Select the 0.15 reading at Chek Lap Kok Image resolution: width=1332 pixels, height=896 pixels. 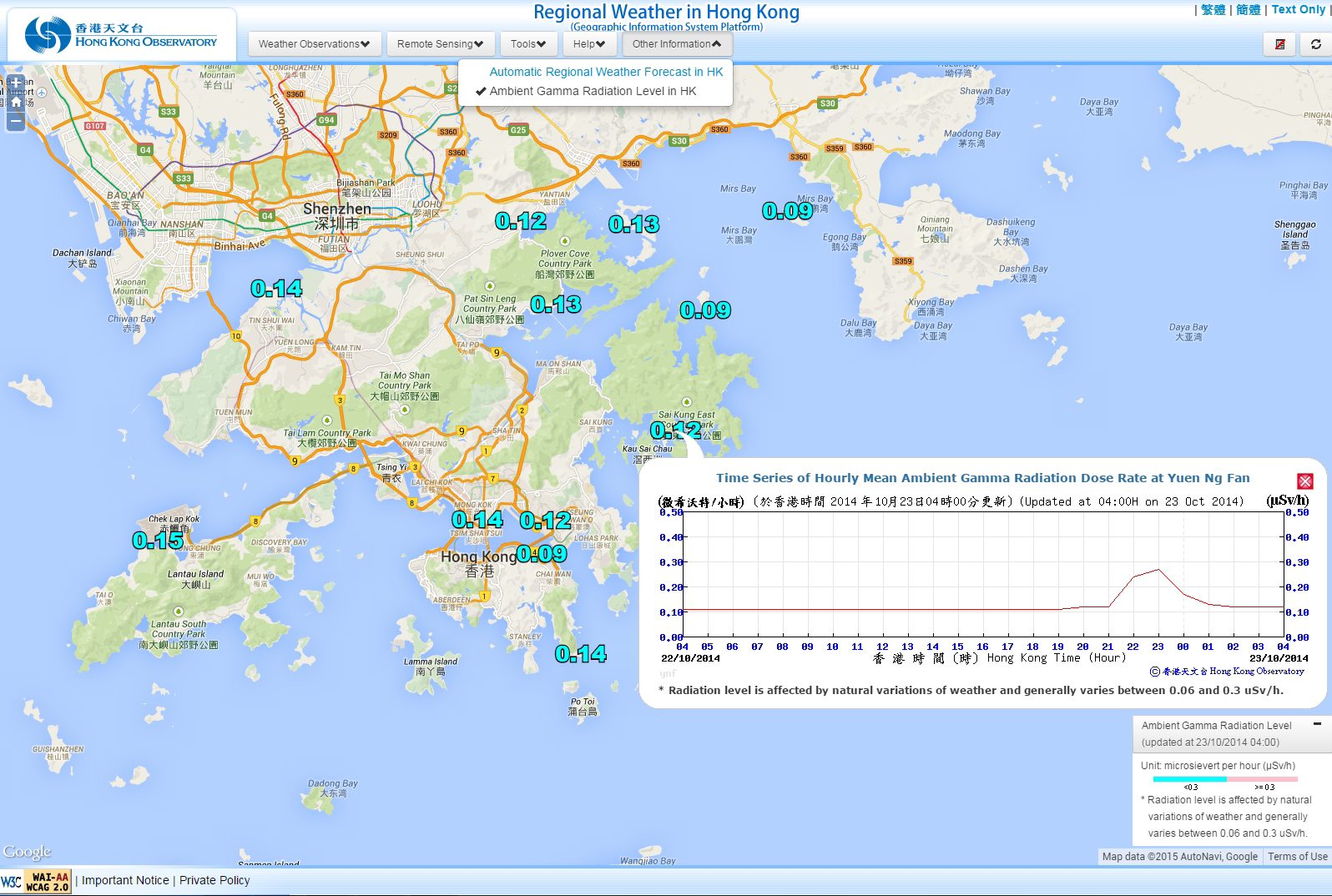pos(158,541)
